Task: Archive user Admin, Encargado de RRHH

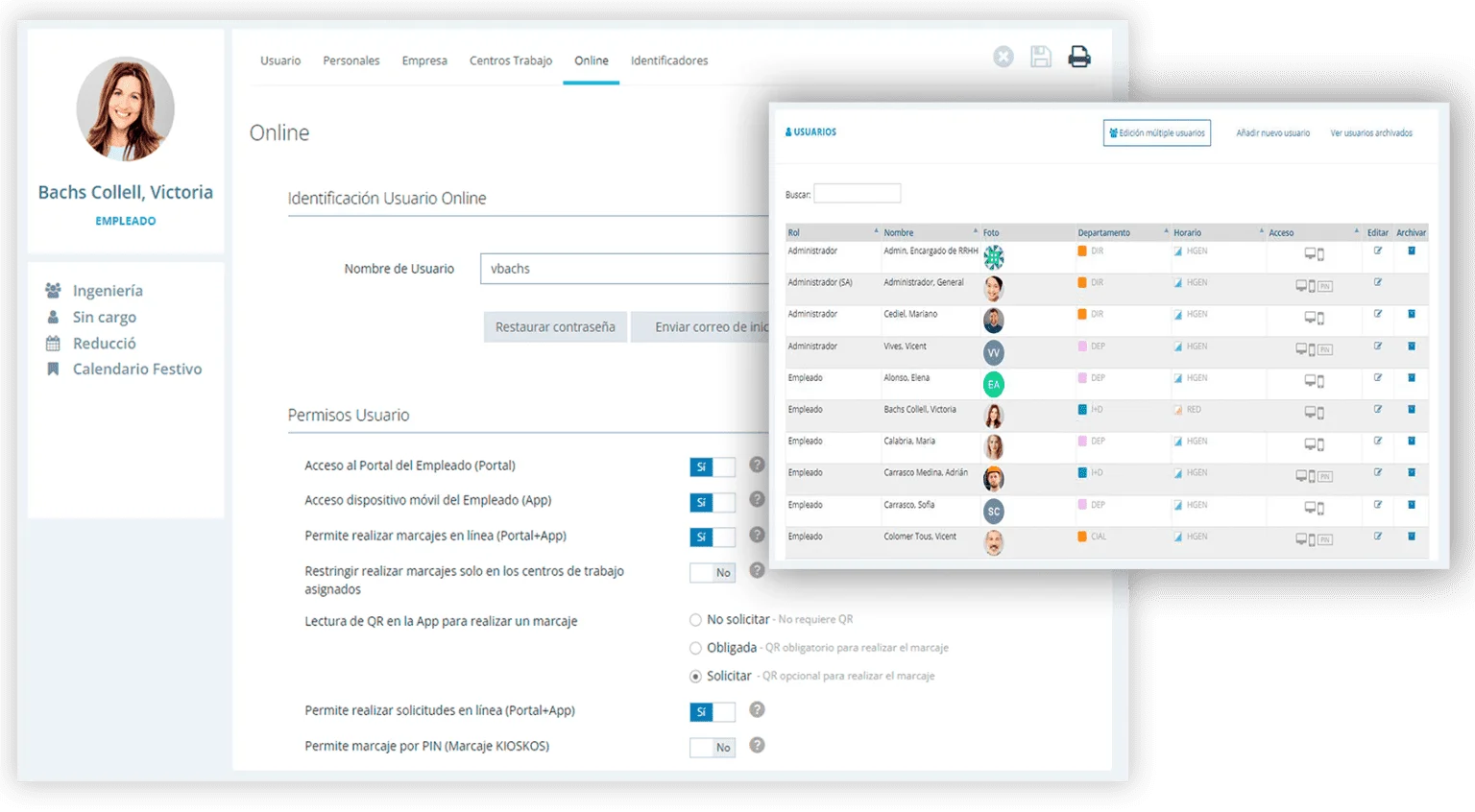Action: (1412, 251)
